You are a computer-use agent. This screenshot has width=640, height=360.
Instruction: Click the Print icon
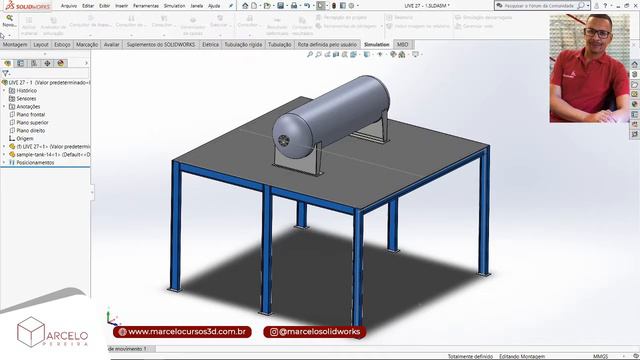(293, 6)
